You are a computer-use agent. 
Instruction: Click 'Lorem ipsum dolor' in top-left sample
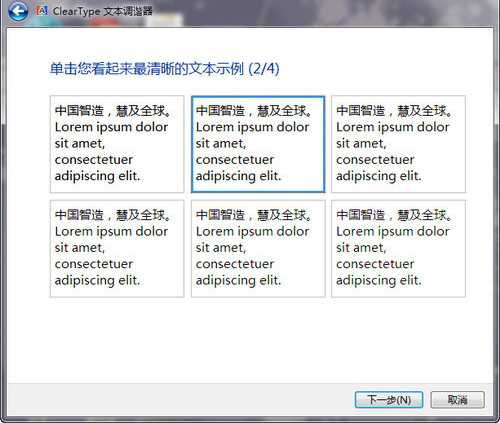point(111,127)
